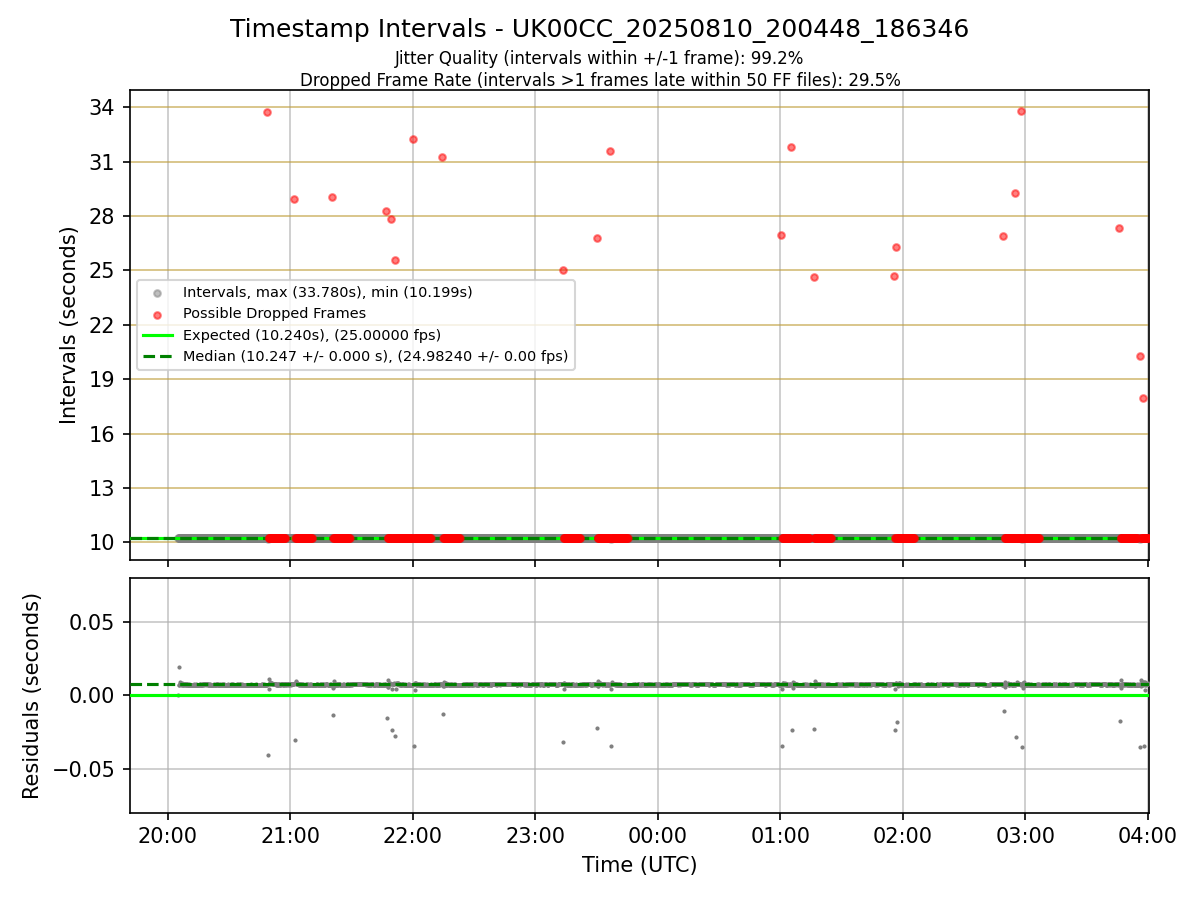The image size is (1200, 900).
Task: Click the y-axis tick label 10
Action: [103, 542]
